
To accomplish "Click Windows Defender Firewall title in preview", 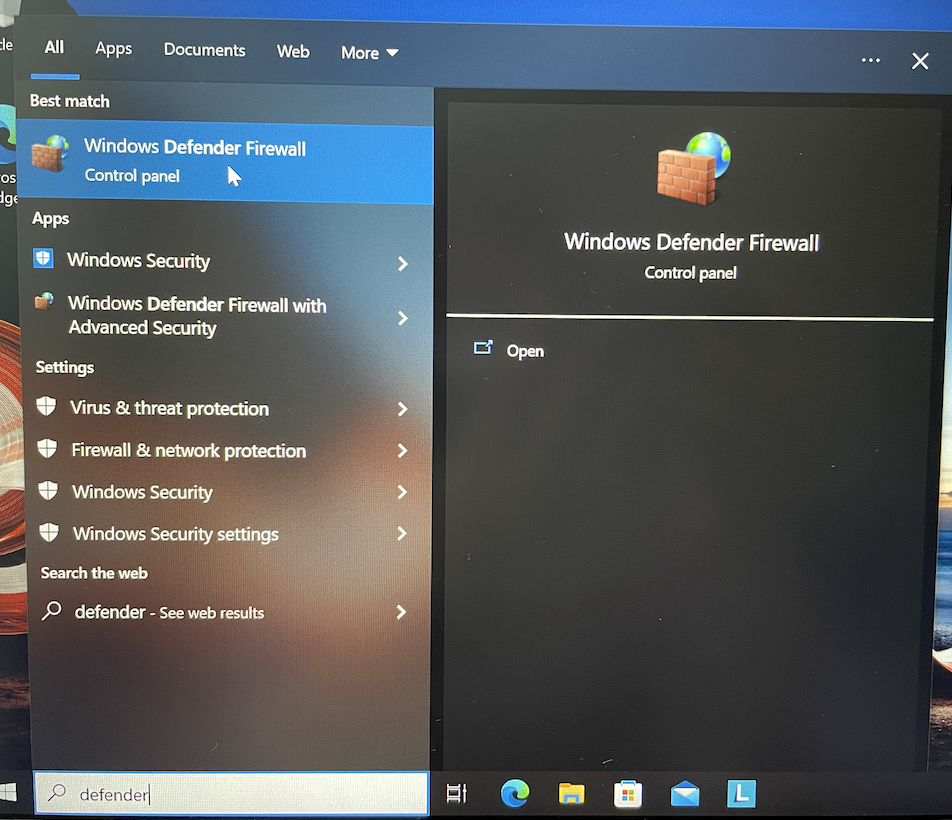I will (x=692, y=242).
